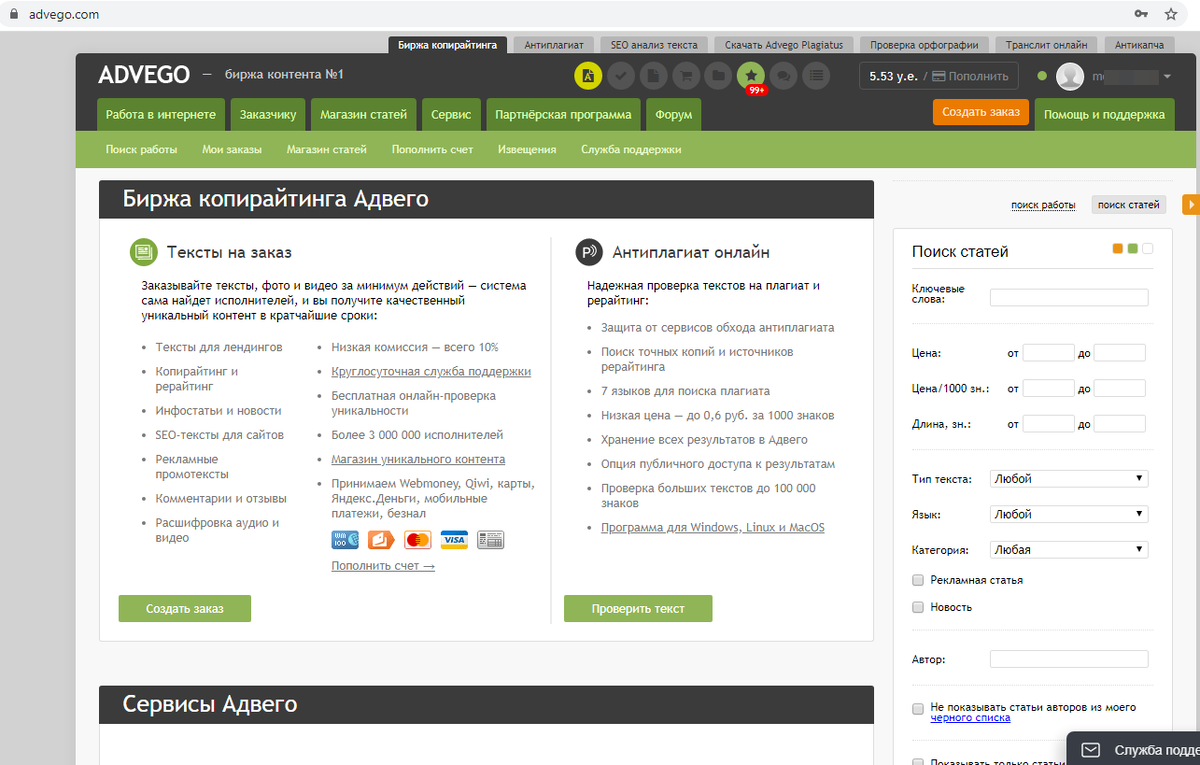Click the orange side arrow tab
1200x765 pixels.
[1191, 204]
